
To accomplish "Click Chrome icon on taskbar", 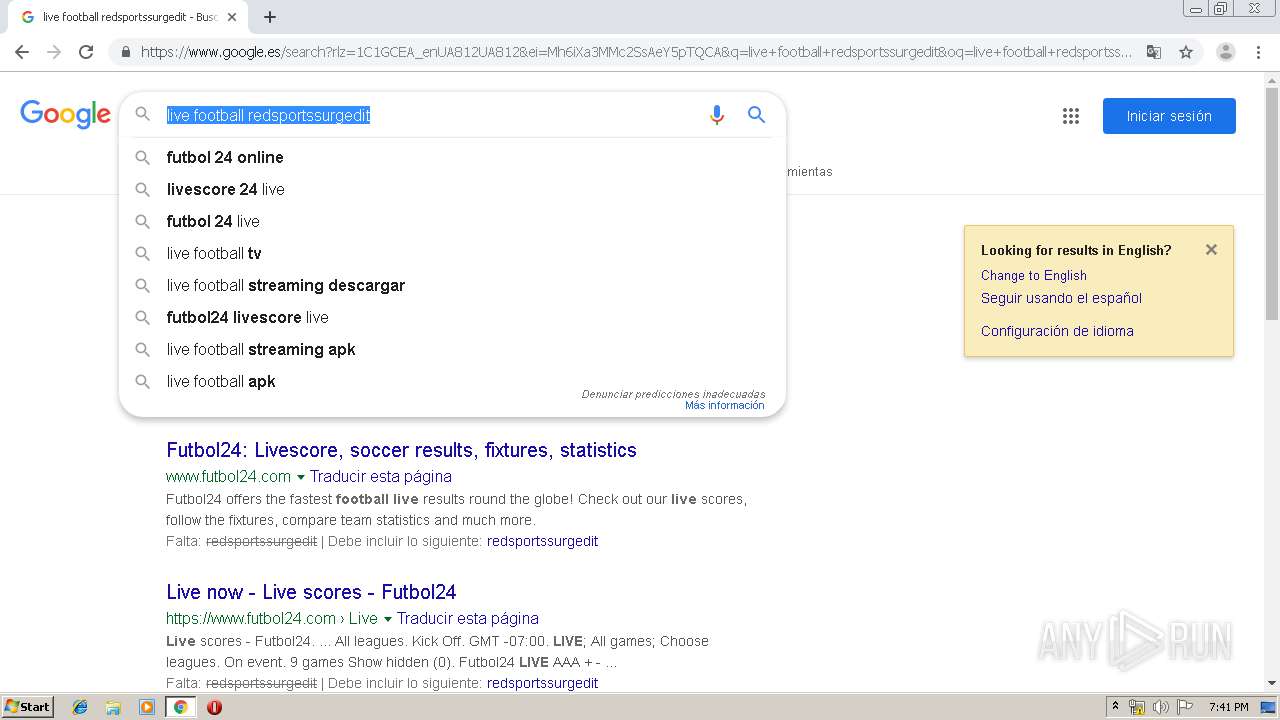I will click(x=180, y=707).
